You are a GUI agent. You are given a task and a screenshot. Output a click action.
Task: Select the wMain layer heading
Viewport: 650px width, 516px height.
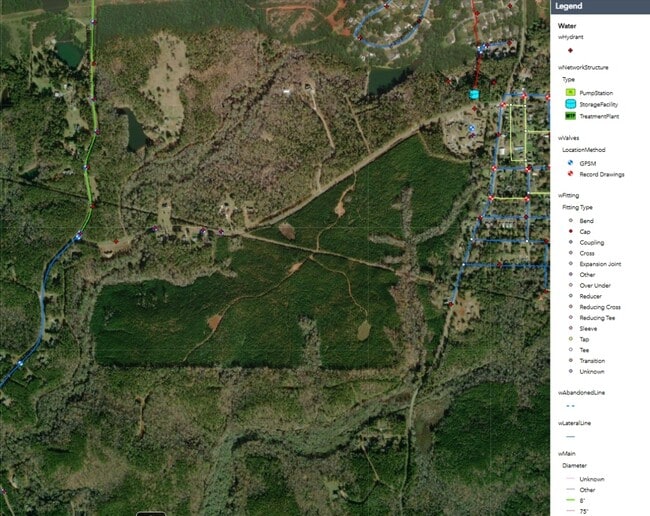[x=567, y=453]
